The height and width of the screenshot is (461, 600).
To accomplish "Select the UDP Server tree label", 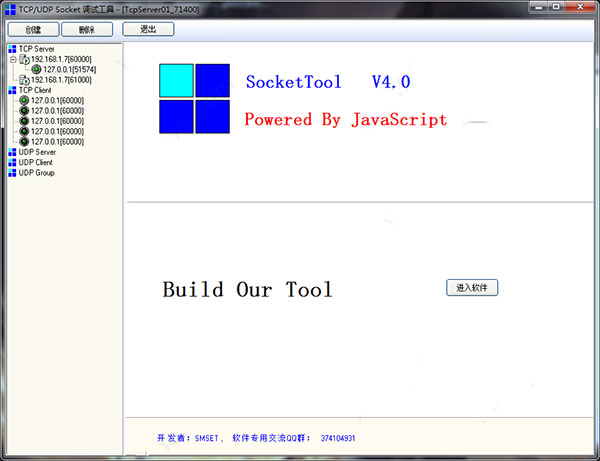I will point(37,152).
